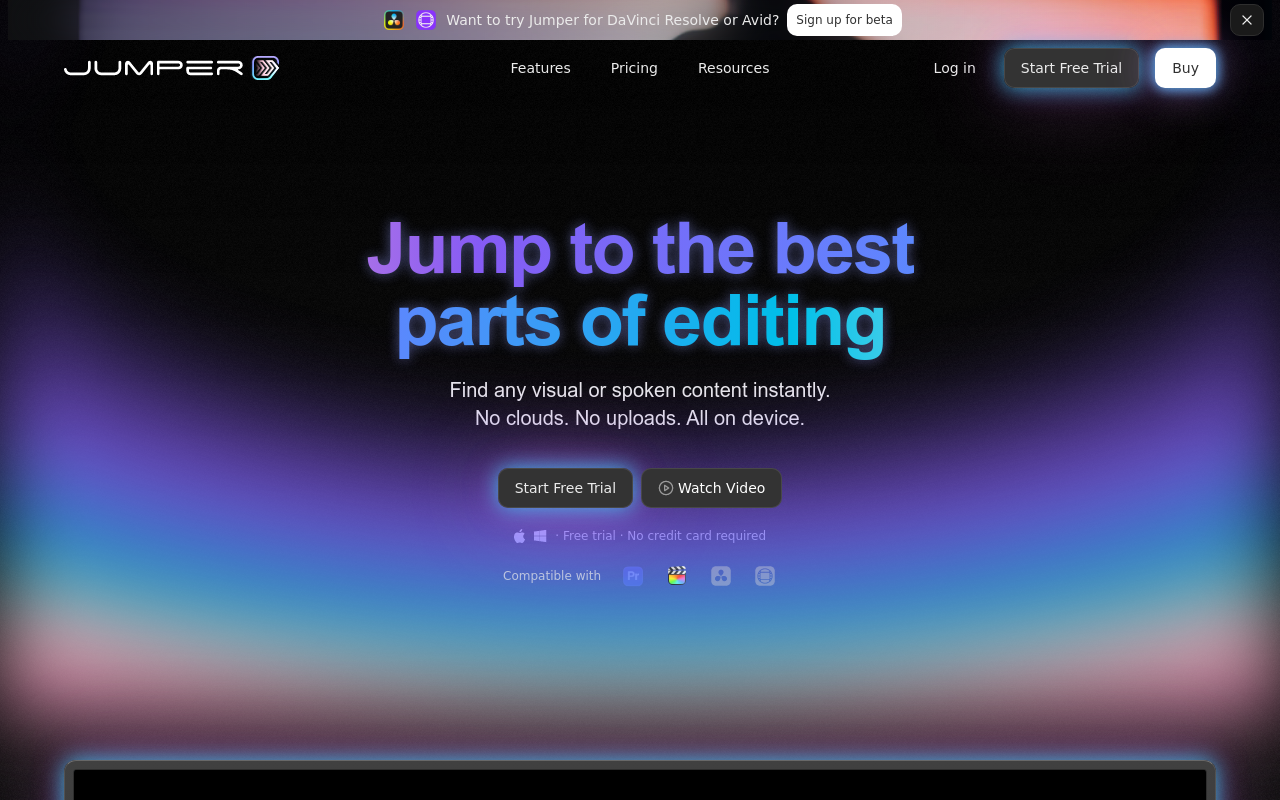Dismiss the beta announcement banner

[1247, 20]
